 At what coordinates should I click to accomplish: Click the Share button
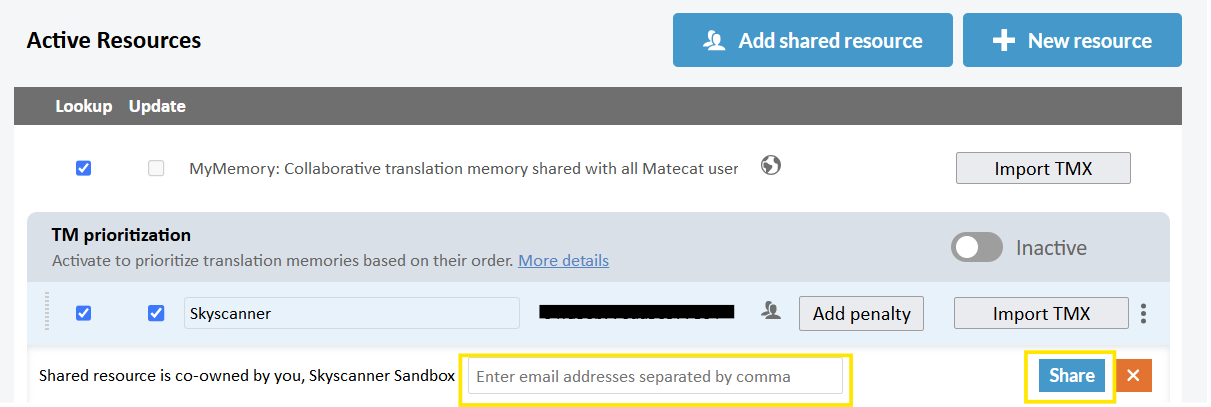(1072, 376)
